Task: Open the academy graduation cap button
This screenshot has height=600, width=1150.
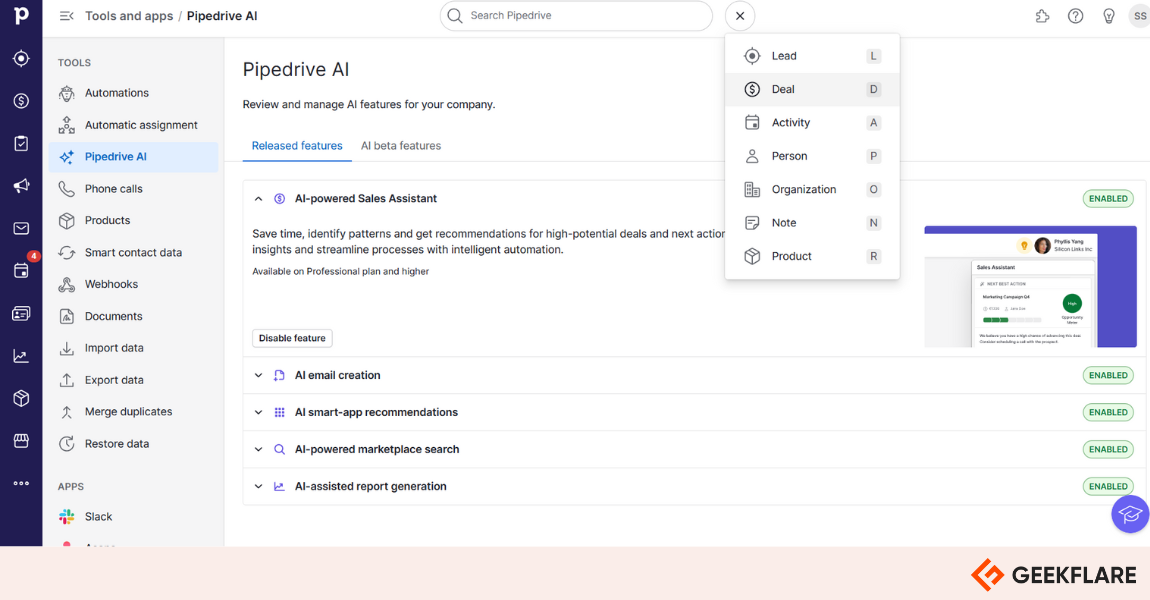Action: (1130, 513)
